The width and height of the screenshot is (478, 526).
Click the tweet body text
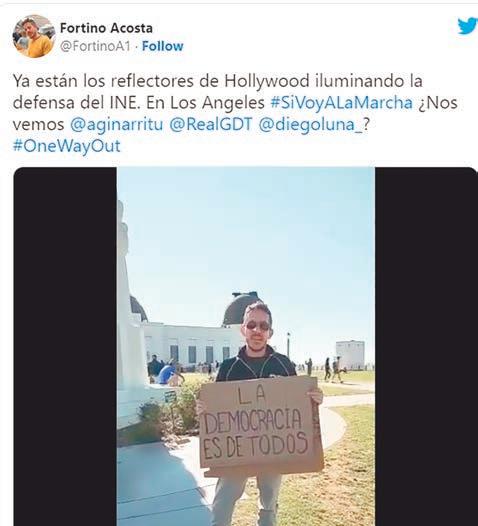[235, 114]
